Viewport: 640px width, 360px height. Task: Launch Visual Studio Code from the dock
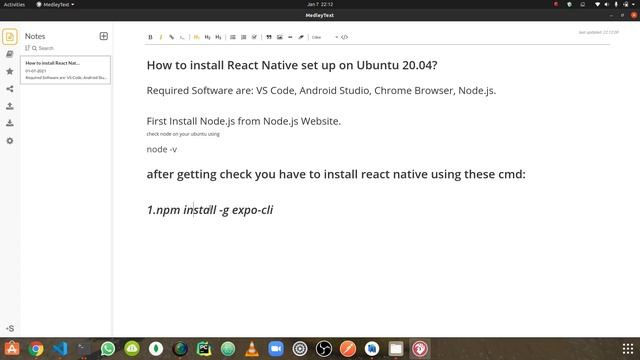(x=60, y=349)
